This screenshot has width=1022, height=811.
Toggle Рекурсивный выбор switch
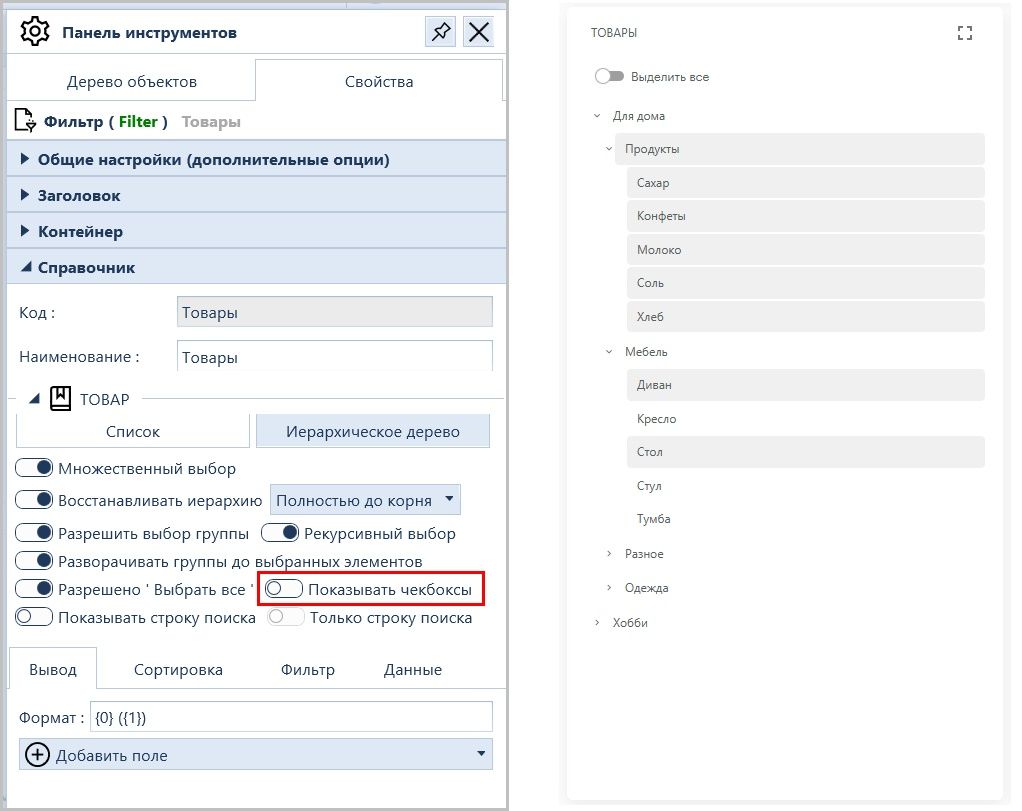tap(280, 533)
